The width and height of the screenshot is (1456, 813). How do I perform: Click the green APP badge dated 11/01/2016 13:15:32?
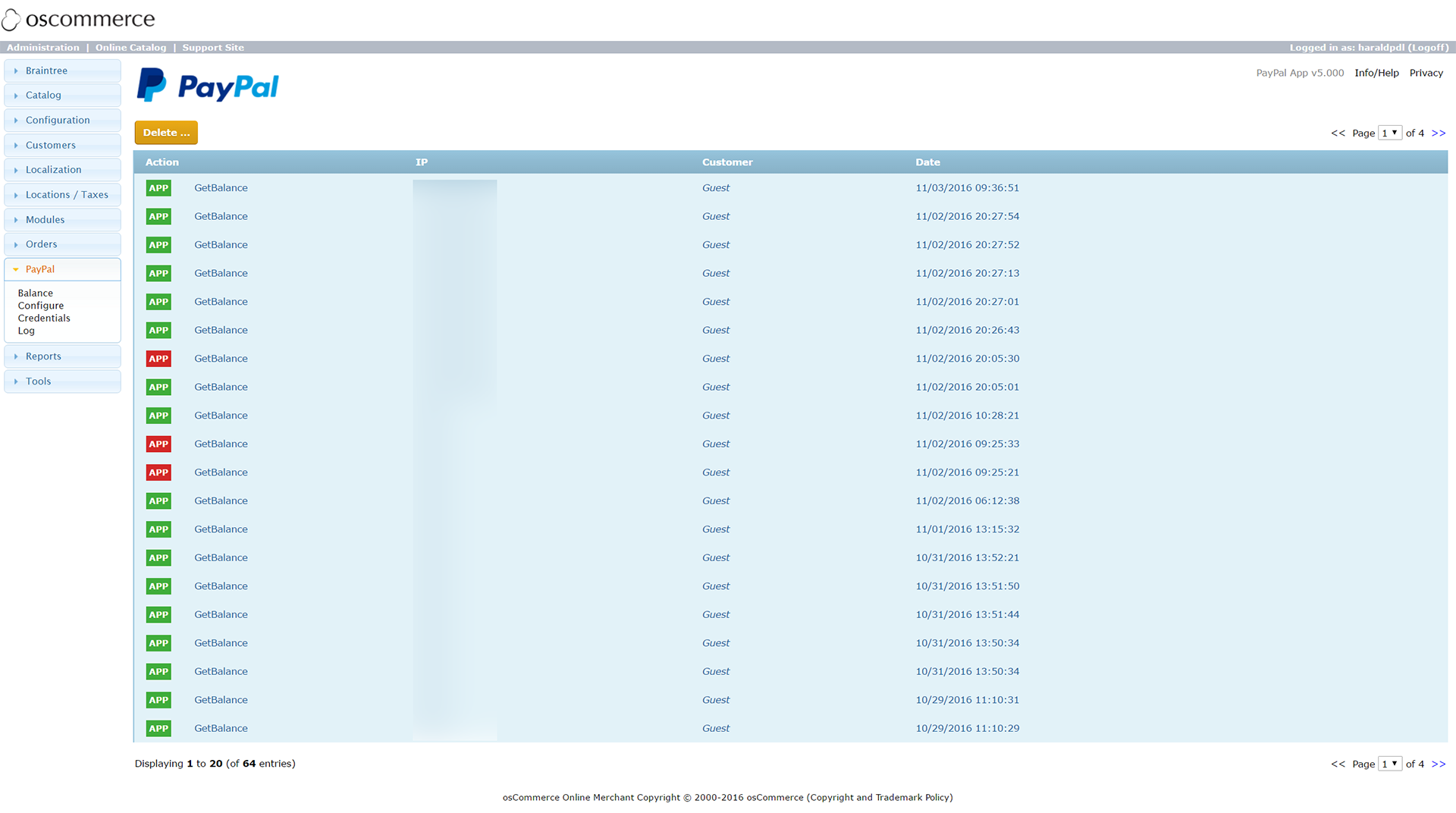point(158,529)
